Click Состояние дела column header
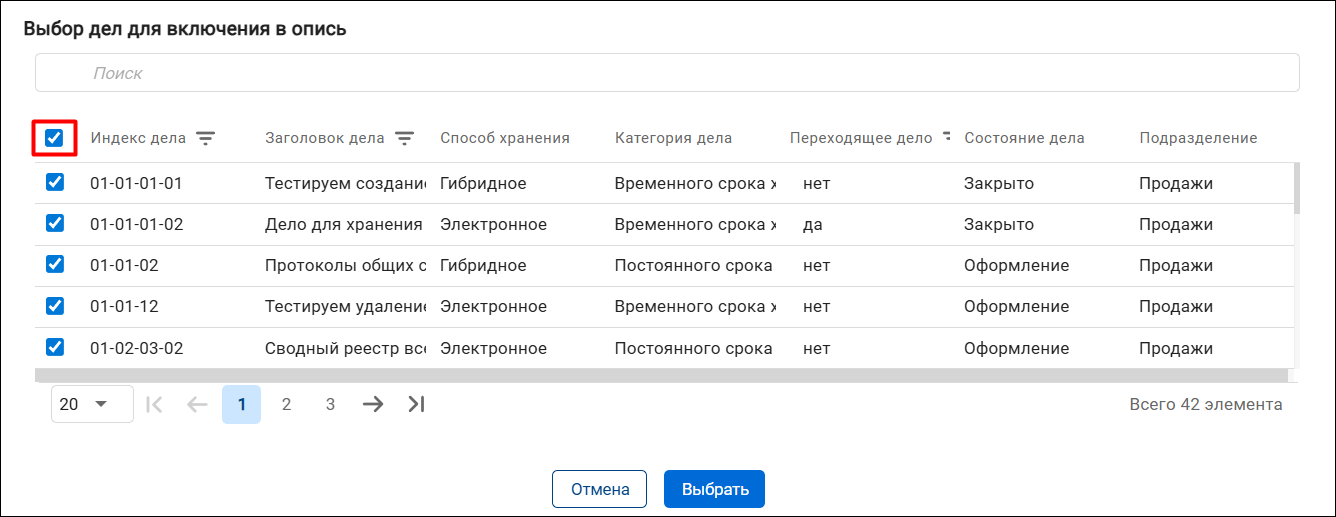Image resolution: width=1336 pixels, height=517 pixels. pyautogui.click(x=1024, y=138)
